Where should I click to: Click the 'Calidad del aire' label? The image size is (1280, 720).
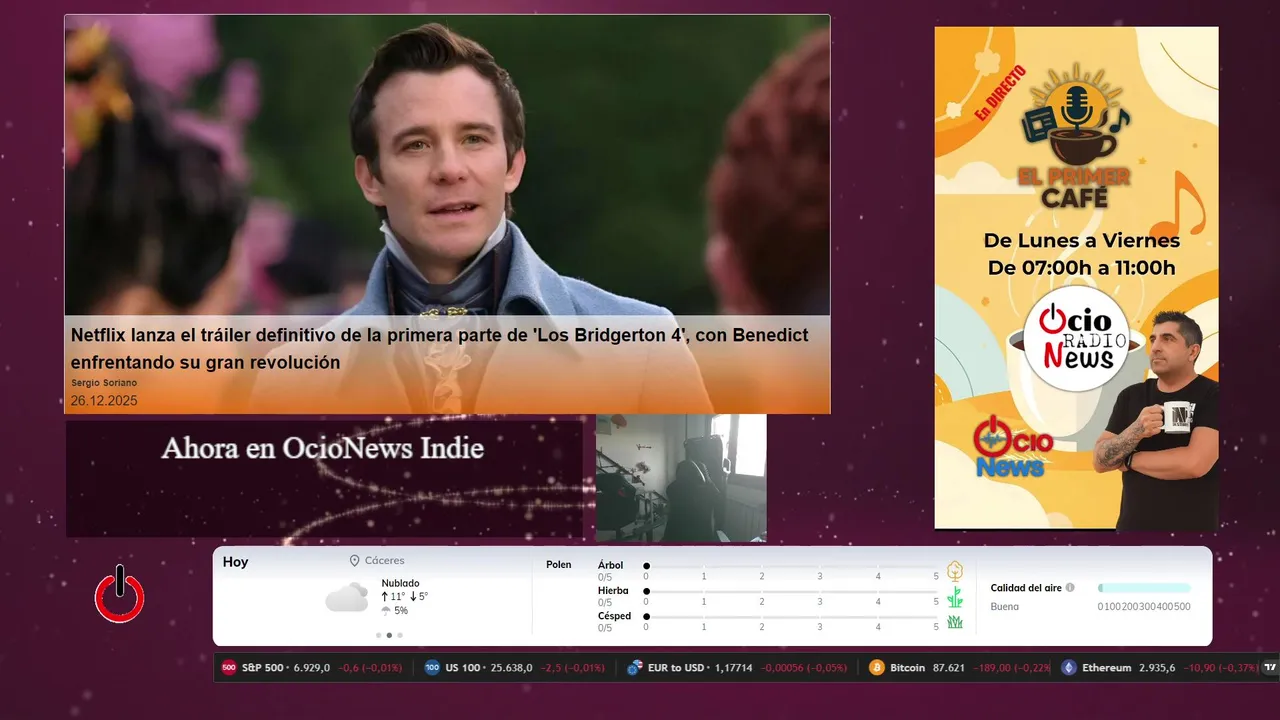[1026, 588]
